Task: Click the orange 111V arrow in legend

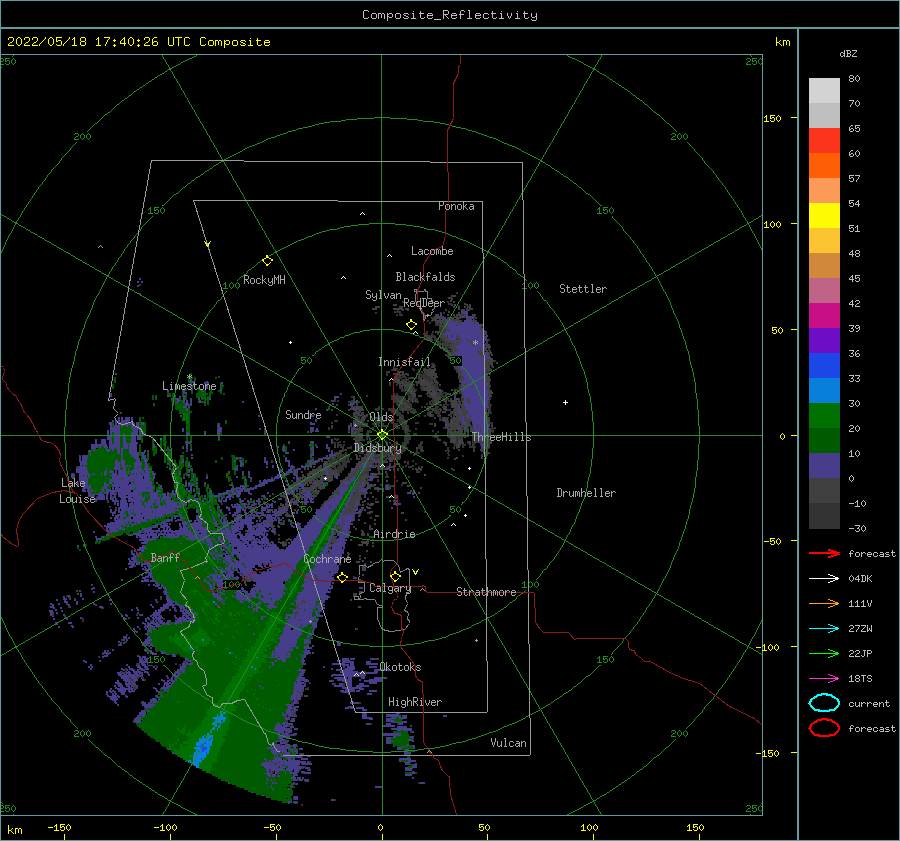Action: click(824, 603)
